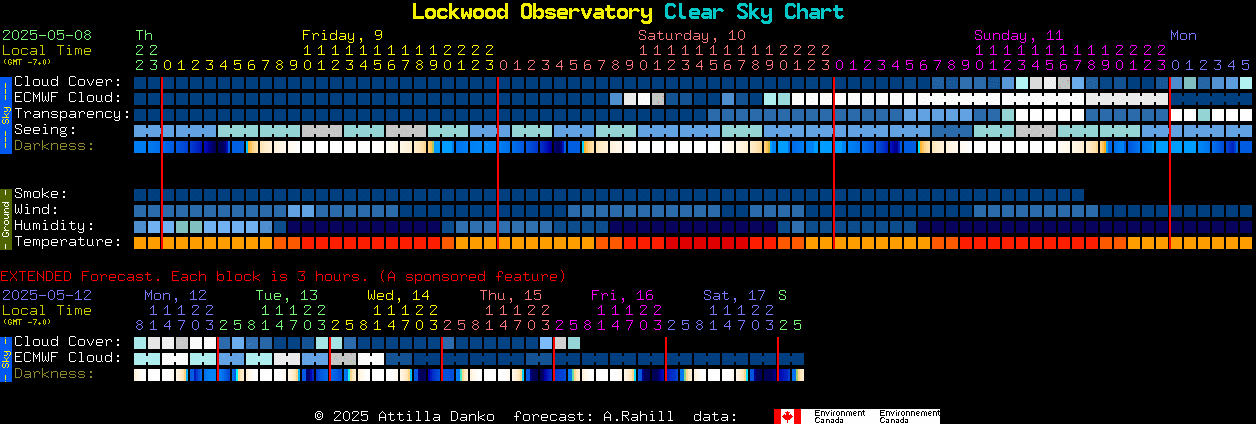Viewport: 1256px width, 424px height.
Task: Click the Wed, 14 extended day header
Action: [398, 295]
